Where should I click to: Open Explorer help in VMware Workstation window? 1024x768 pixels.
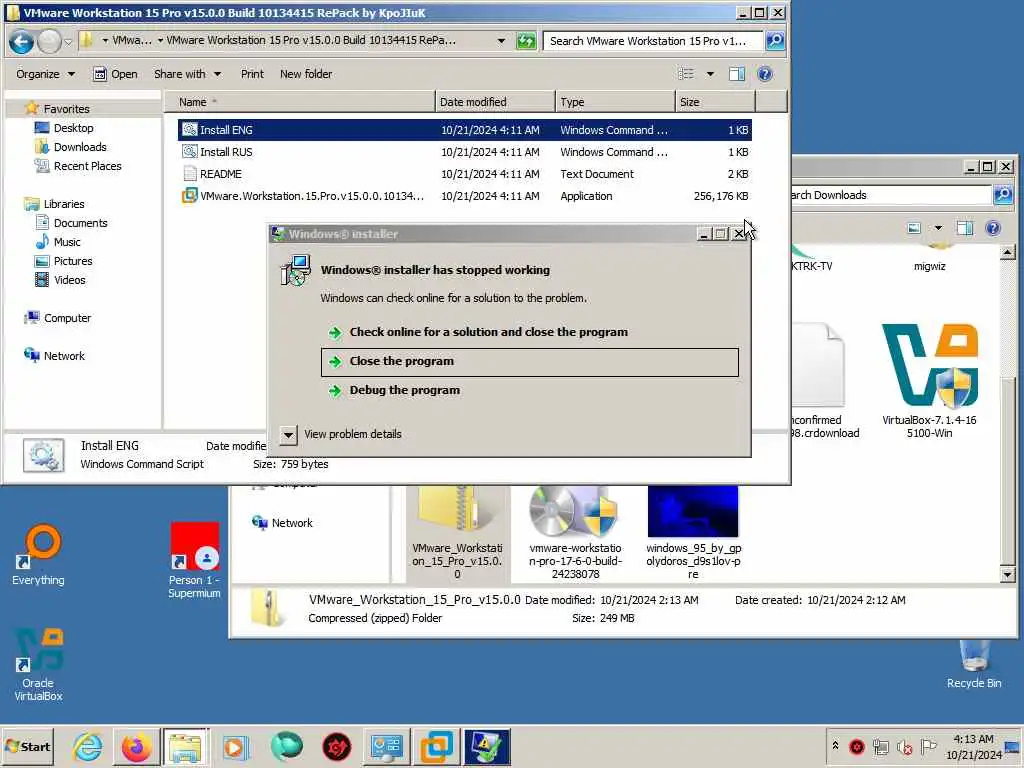click(x=765, y=74)
